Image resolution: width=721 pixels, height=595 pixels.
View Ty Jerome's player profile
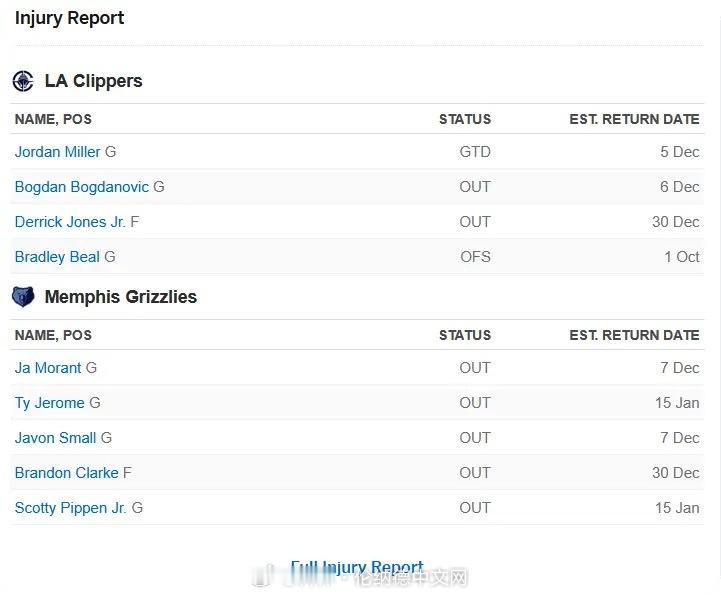50,403
